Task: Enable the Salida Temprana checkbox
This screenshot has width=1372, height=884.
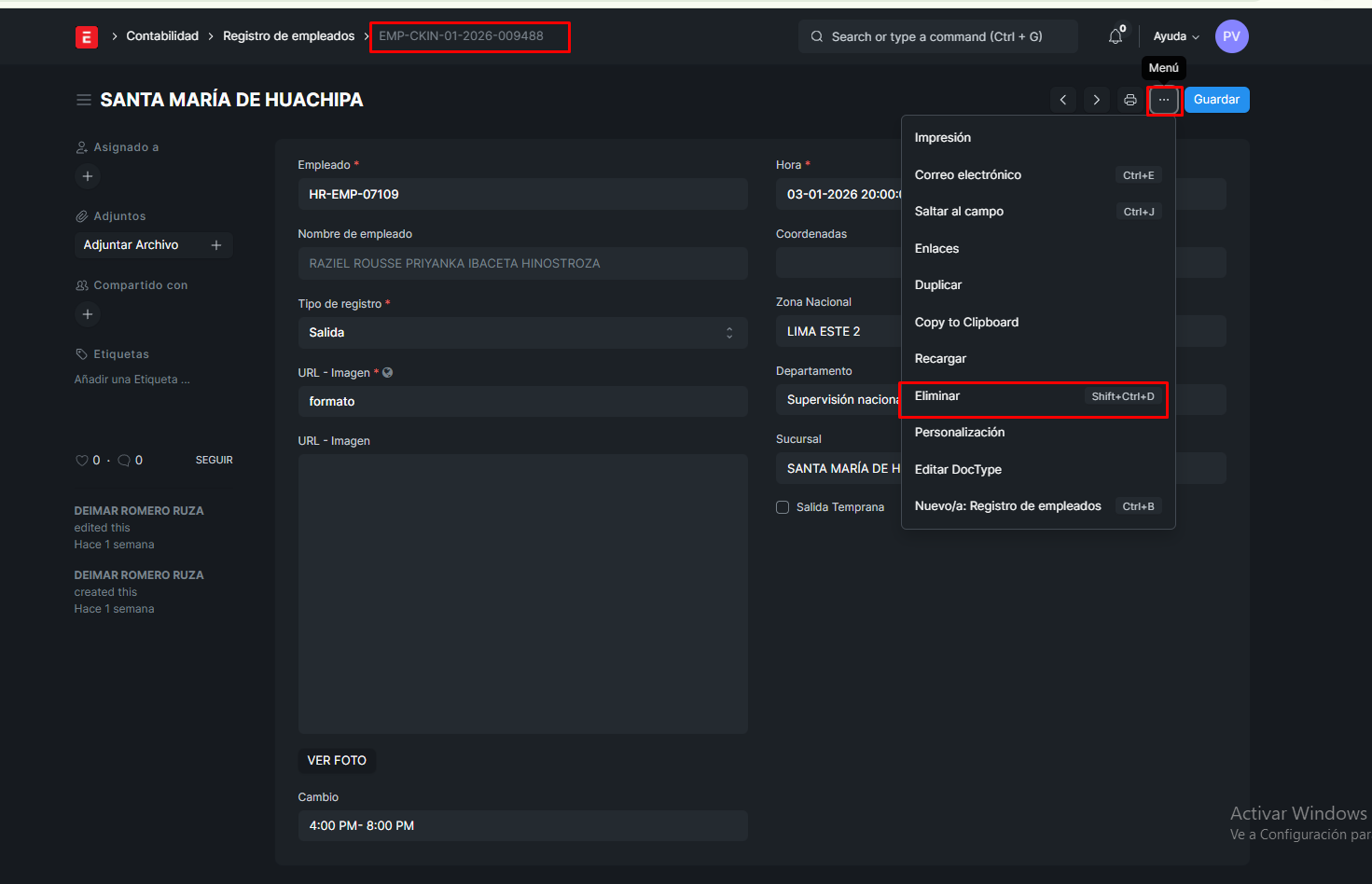Action: point(783,507)
